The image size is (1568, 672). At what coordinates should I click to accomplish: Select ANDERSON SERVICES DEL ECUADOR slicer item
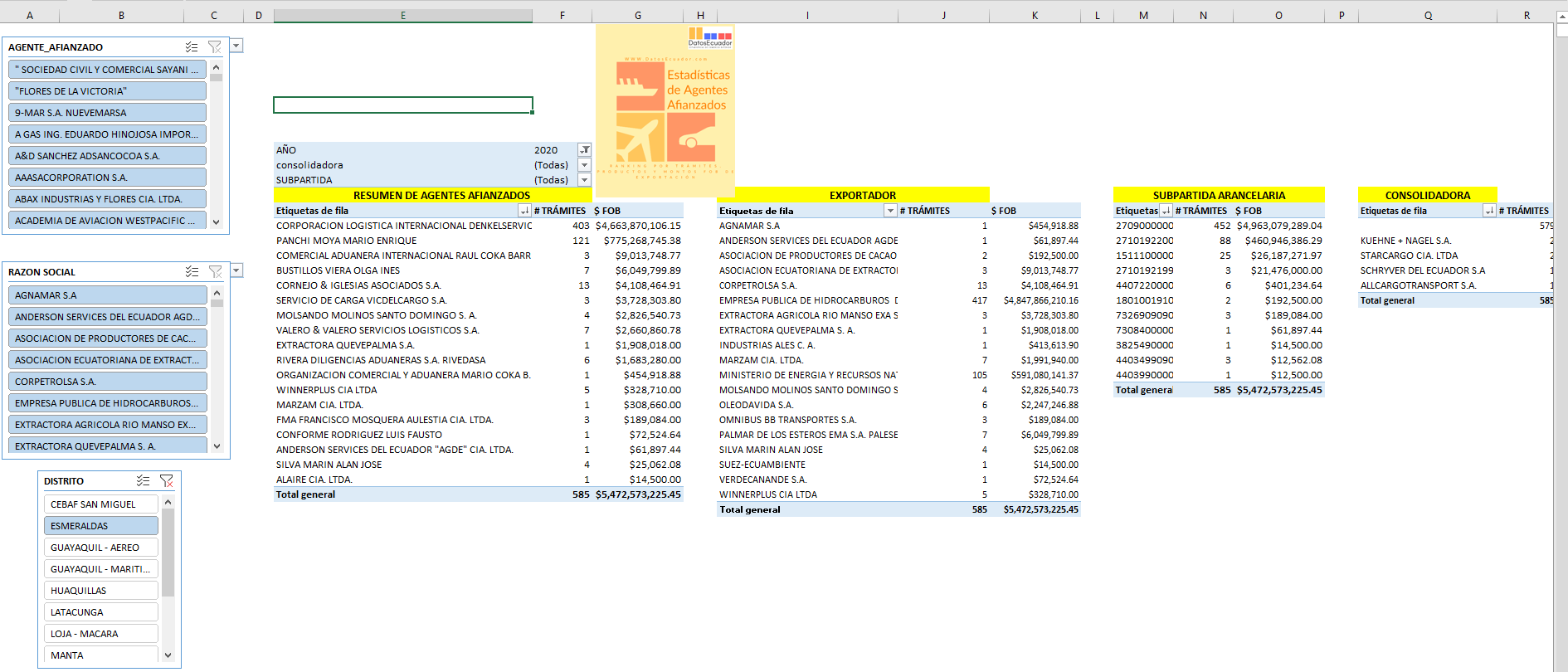[x=107, y=317]
